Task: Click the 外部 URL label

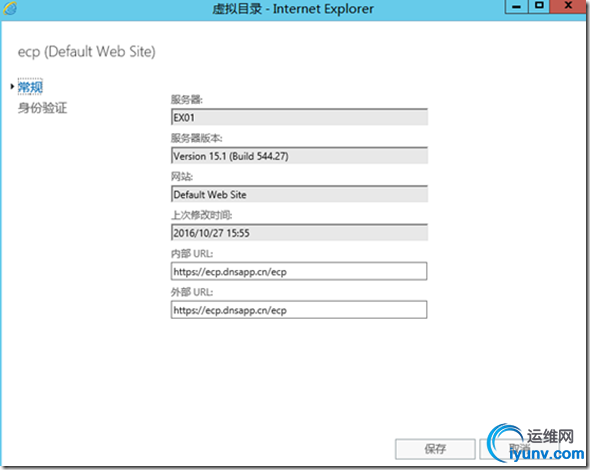Action: 192,292
